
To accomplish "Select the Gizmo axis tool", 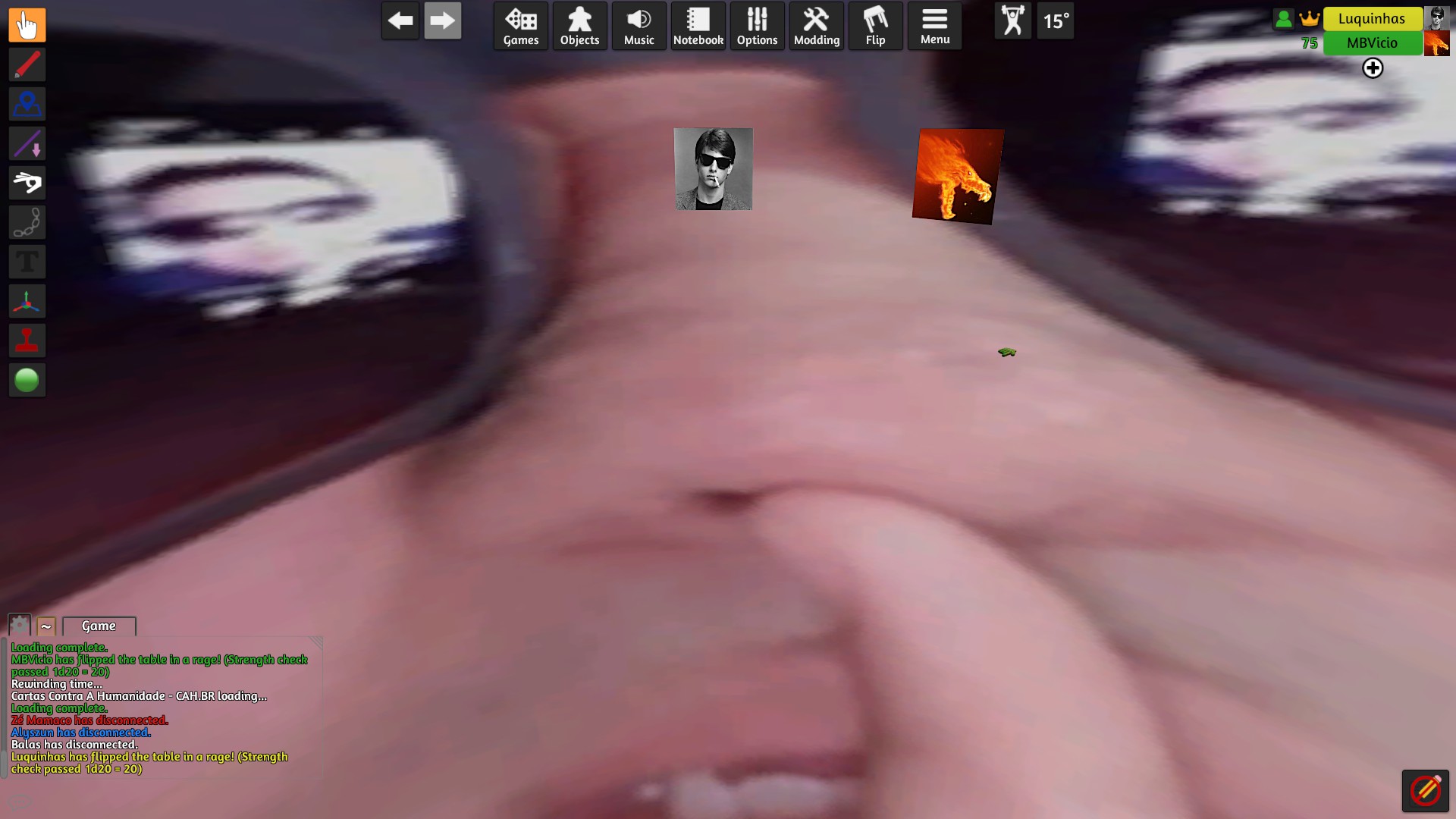I will click(27, 302).
